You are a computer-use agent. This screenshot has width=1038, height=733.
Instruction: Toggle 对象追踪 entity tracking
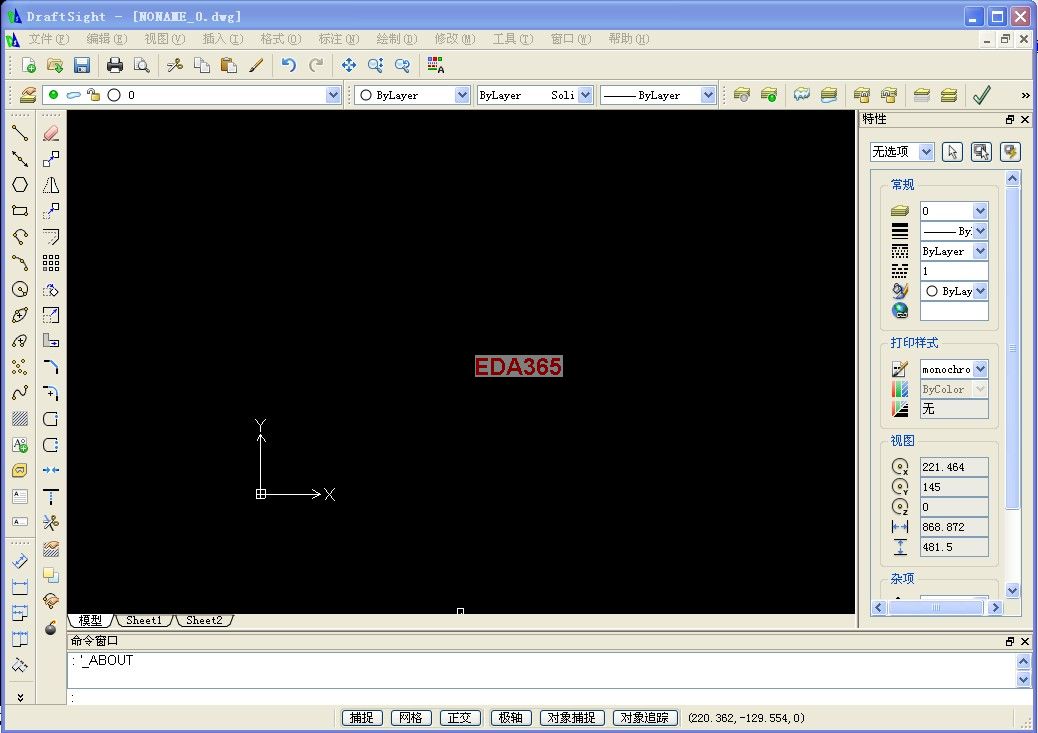click(x=645, y=718)
